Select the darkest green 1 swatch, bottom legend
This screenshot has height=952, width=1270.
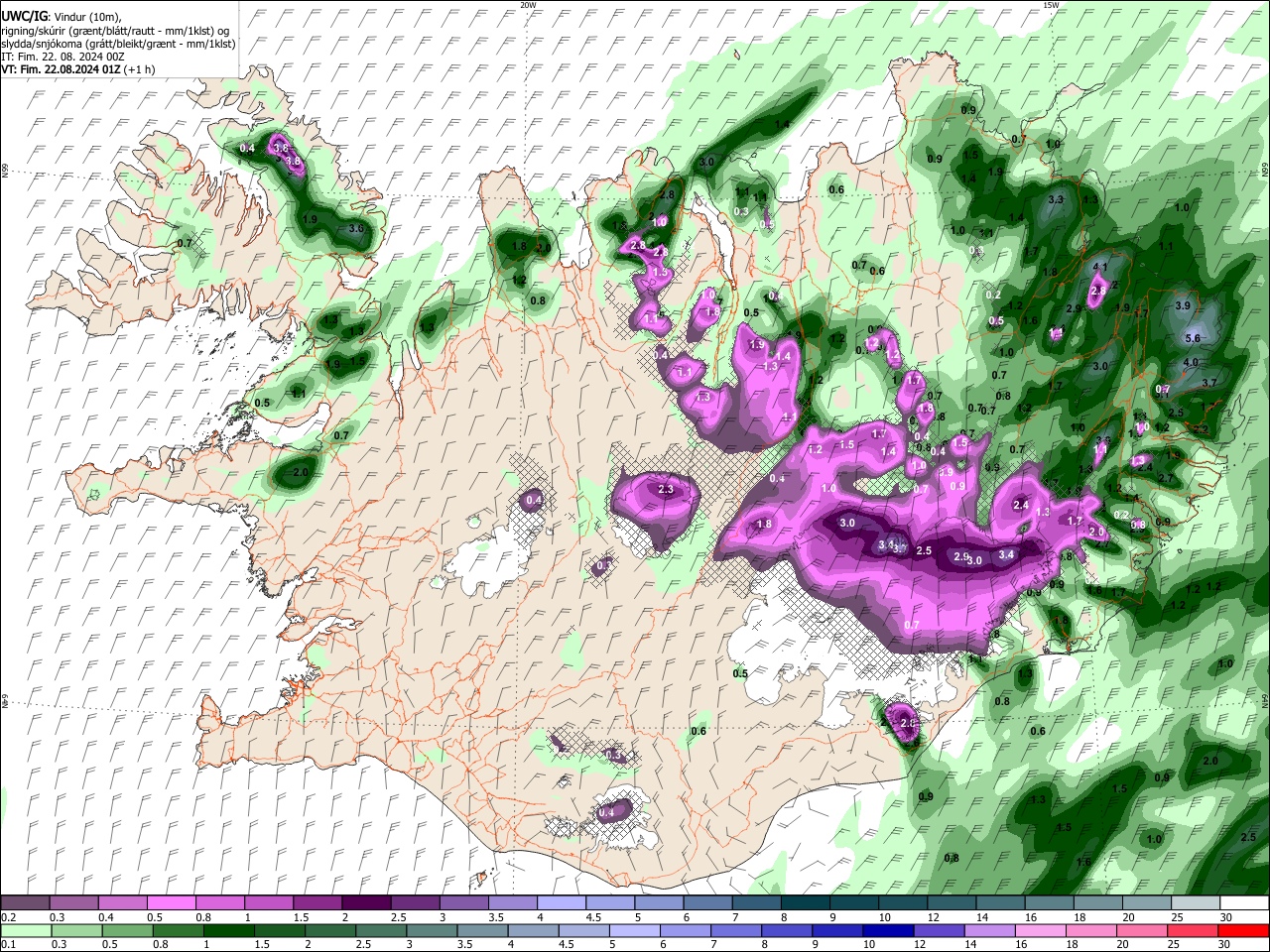pos(229,930)
